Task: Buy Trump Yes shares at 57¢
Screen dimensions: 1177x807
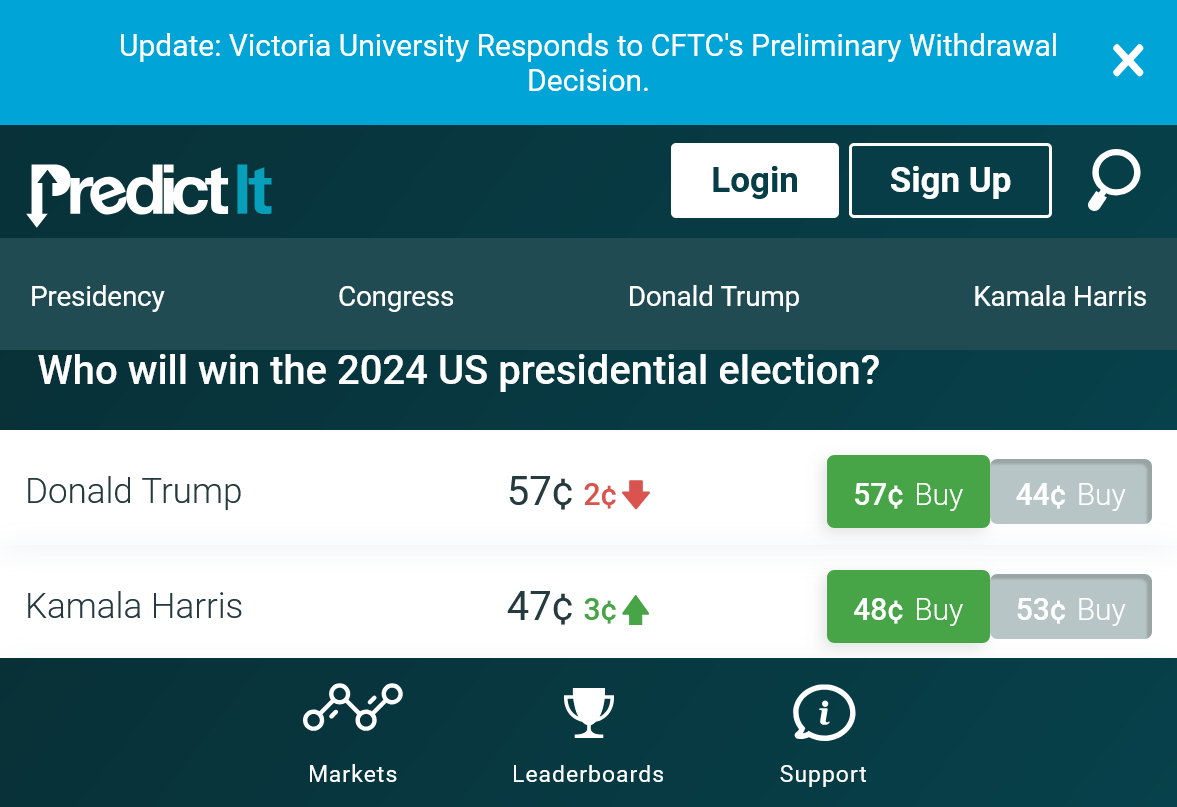Action: coord(908,494)
